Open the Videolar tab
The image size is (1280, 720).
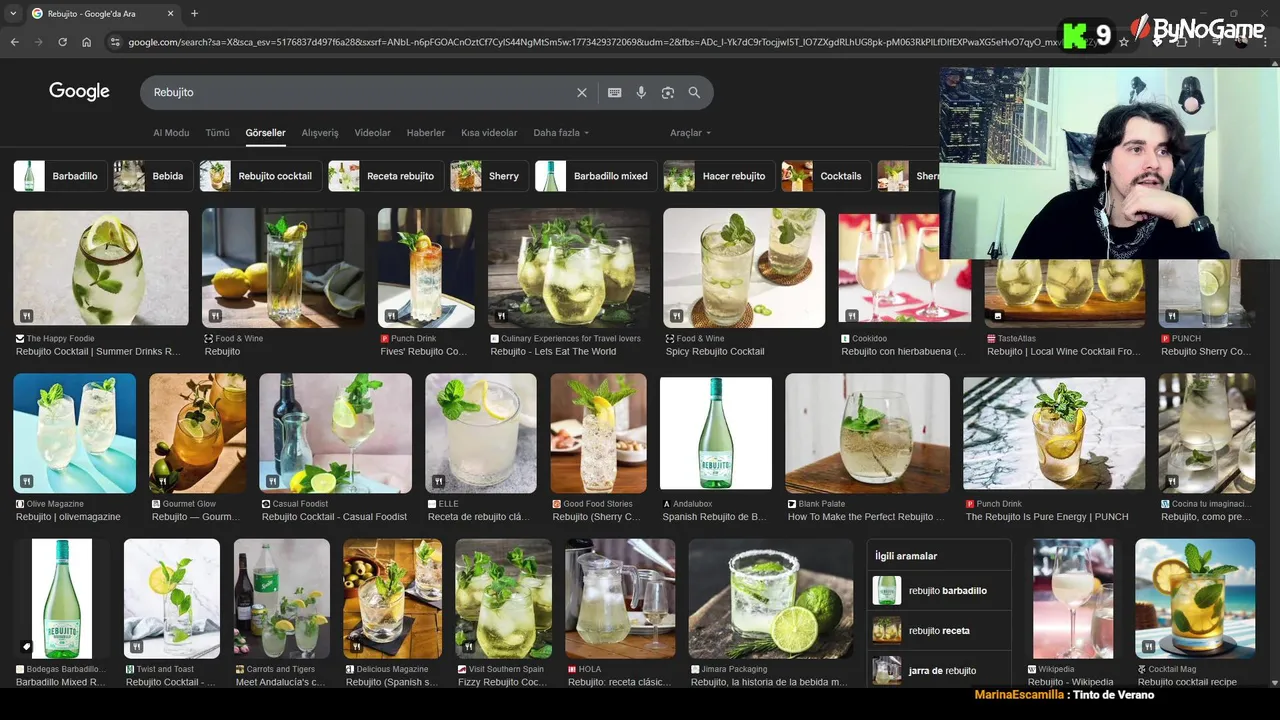pyautogui.click(x=373, y=133)
